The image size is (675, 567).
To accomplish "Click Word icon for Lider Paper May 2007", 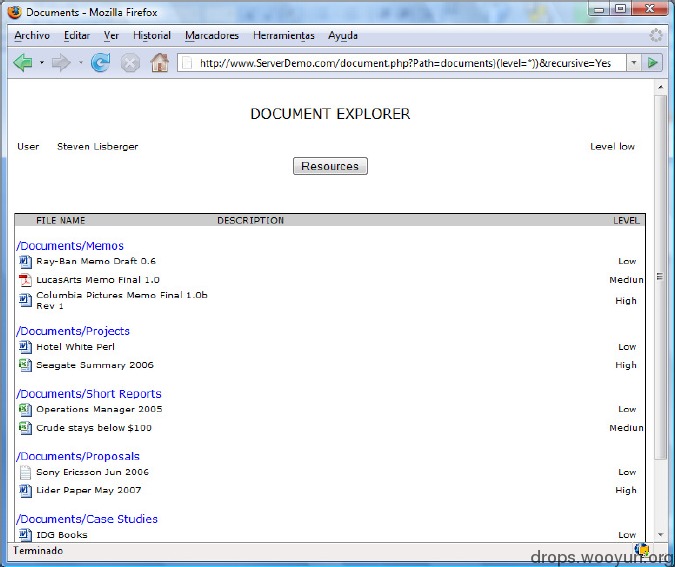I will (25, 490).
